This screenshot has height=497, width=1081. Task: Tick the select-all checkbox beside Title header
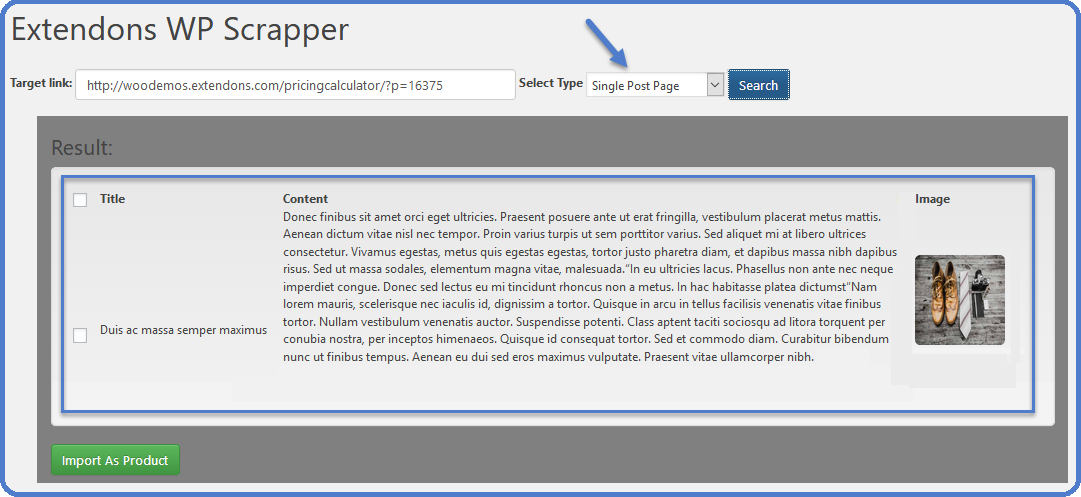(x=80, y=200)
